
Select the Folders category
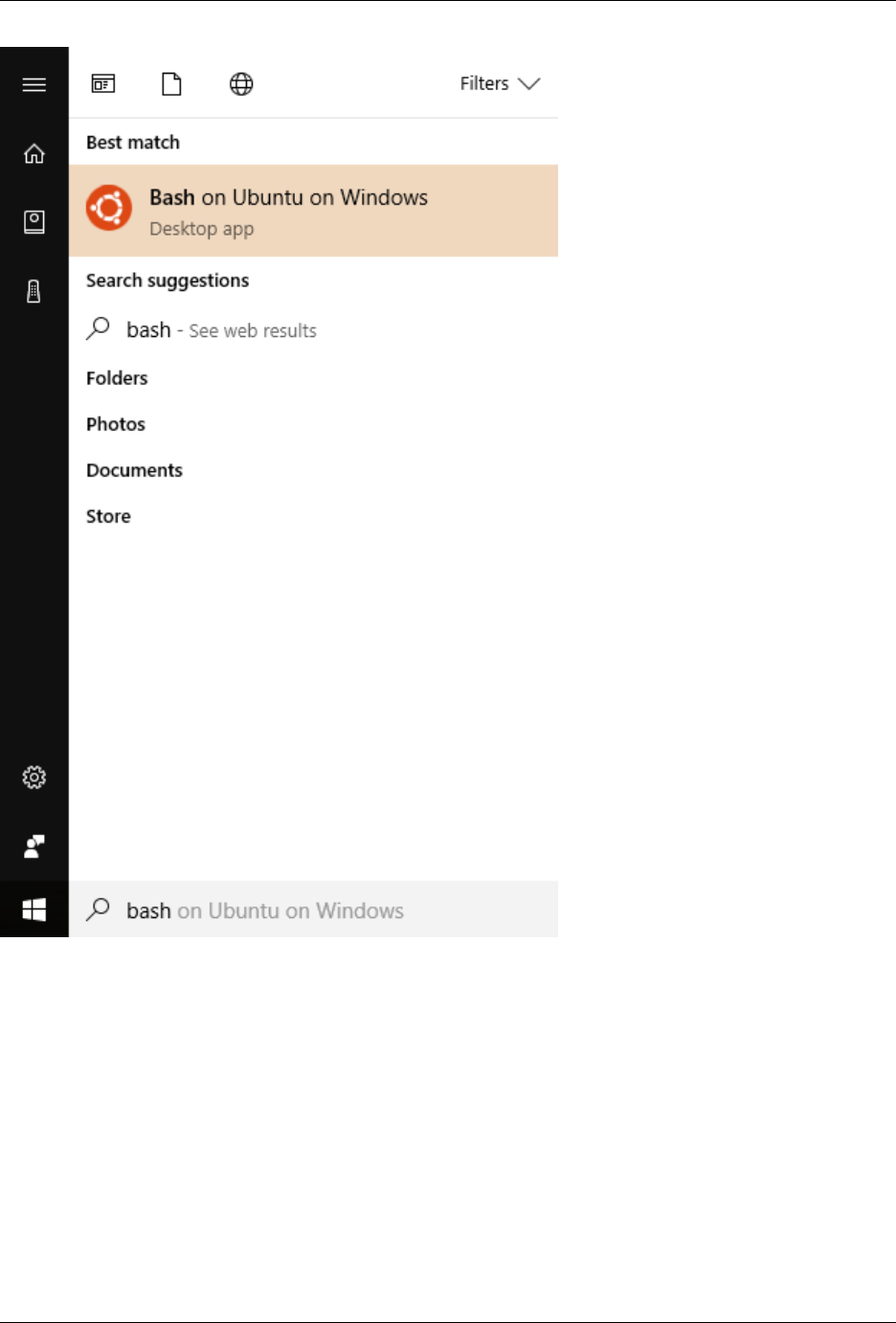click(x=117, y=378)
